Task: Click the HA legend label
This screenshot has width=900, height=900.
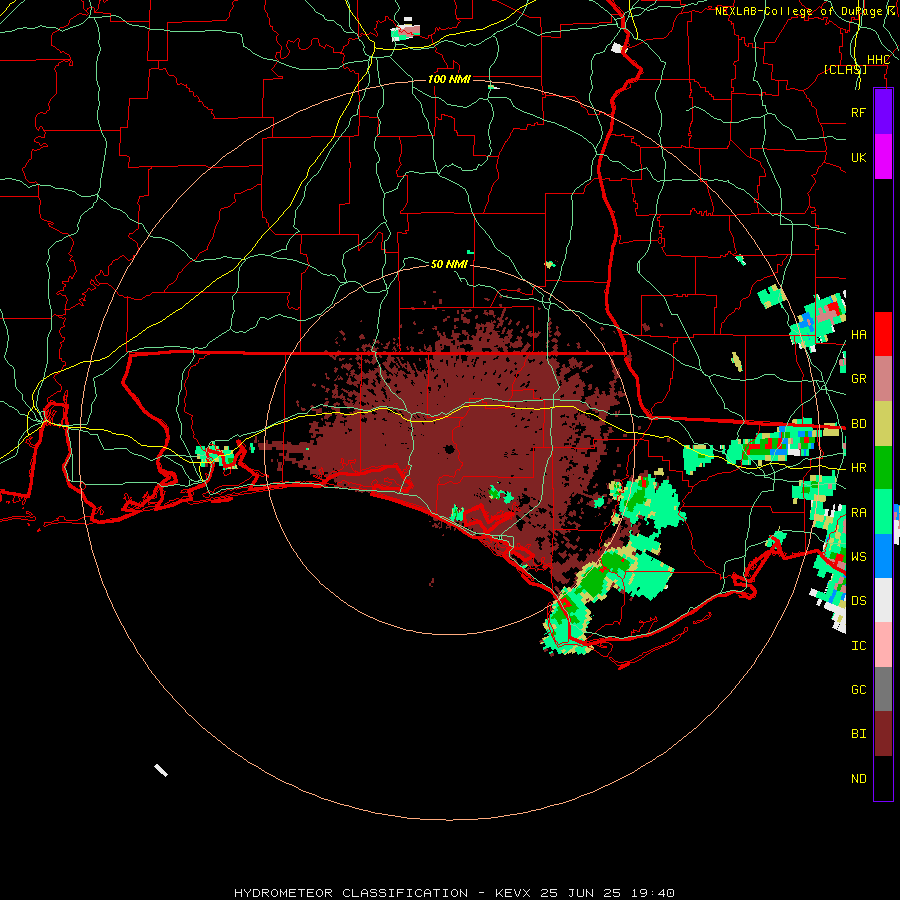Action: (858, 335)
